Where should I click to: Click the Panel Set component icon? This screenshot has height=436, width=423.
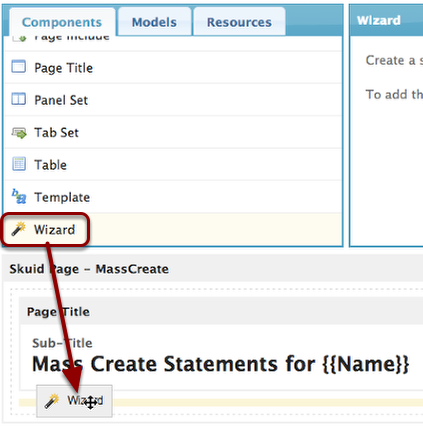click(19, 99)
